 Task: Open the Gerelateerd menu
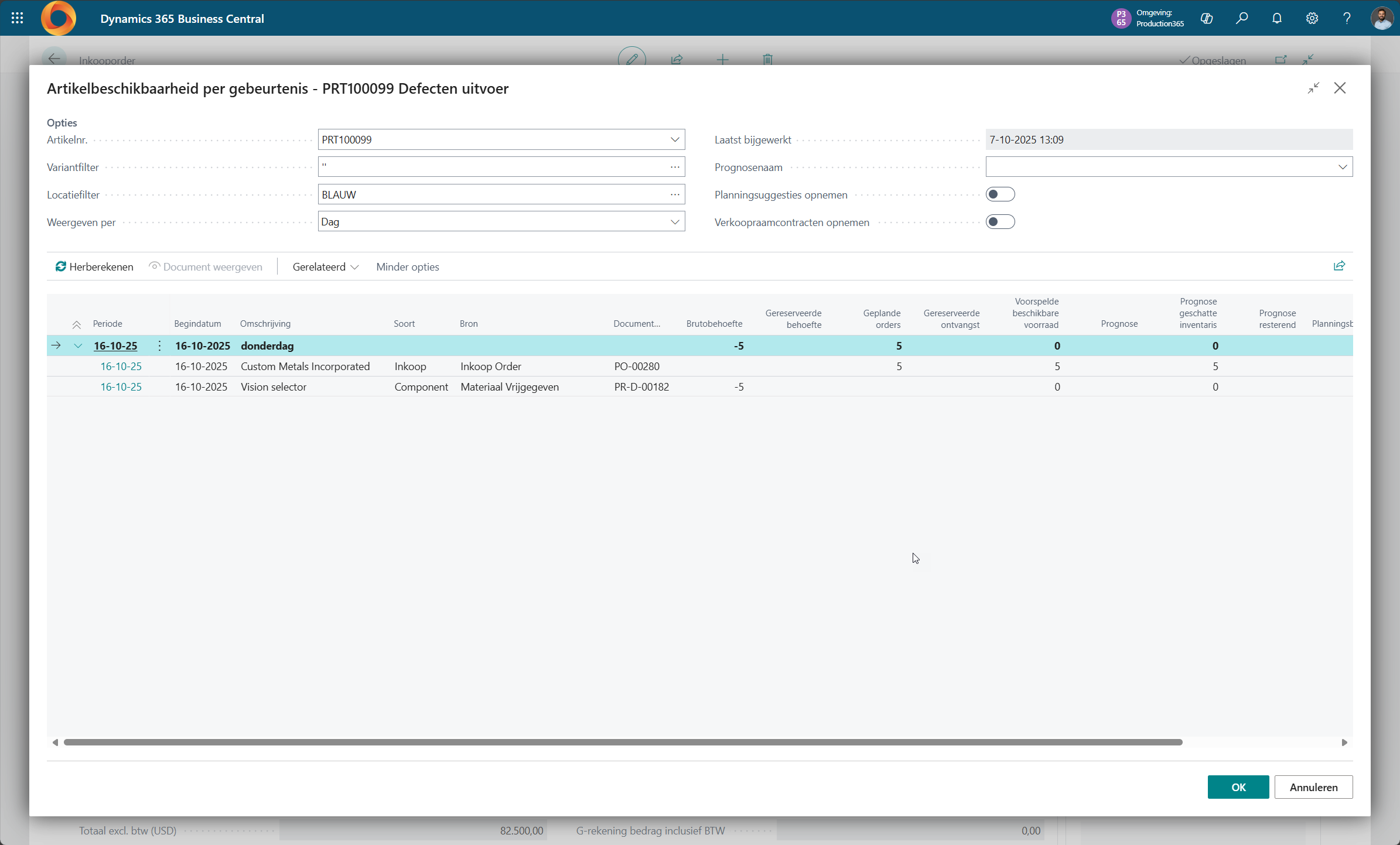325,266
